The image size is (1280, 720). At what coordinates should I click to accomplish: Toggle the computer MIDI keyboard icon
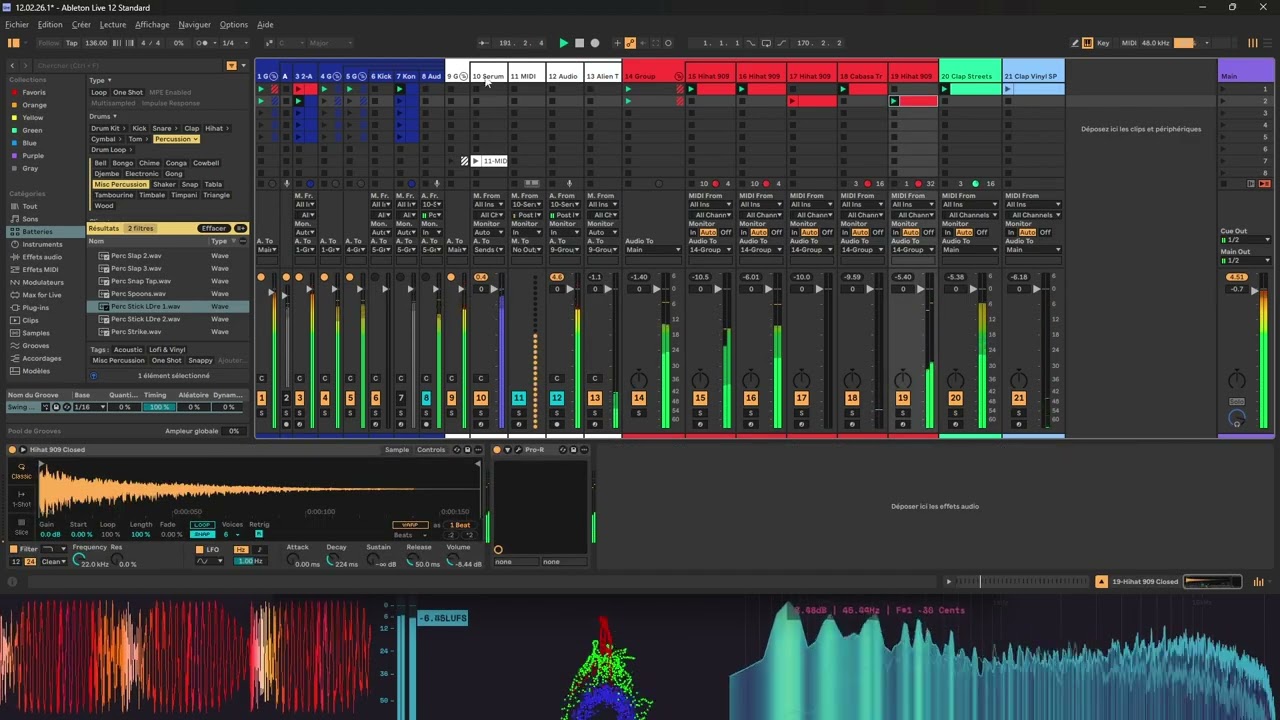click(x=1088, y=43)
